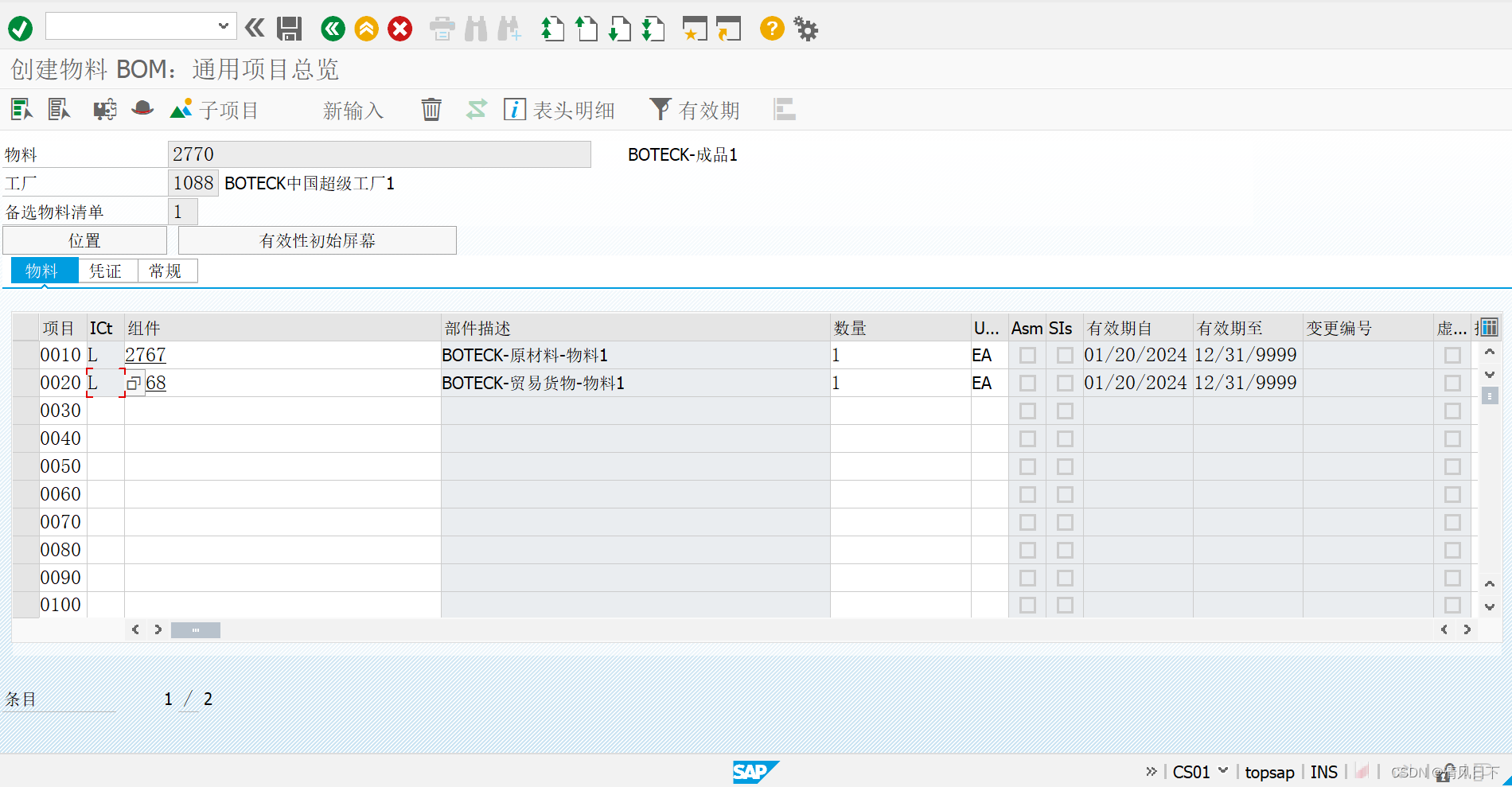The image size is (1512, 787).
Task: Click the upper scroll-up arrow of the table
Action: (1490, 352)
